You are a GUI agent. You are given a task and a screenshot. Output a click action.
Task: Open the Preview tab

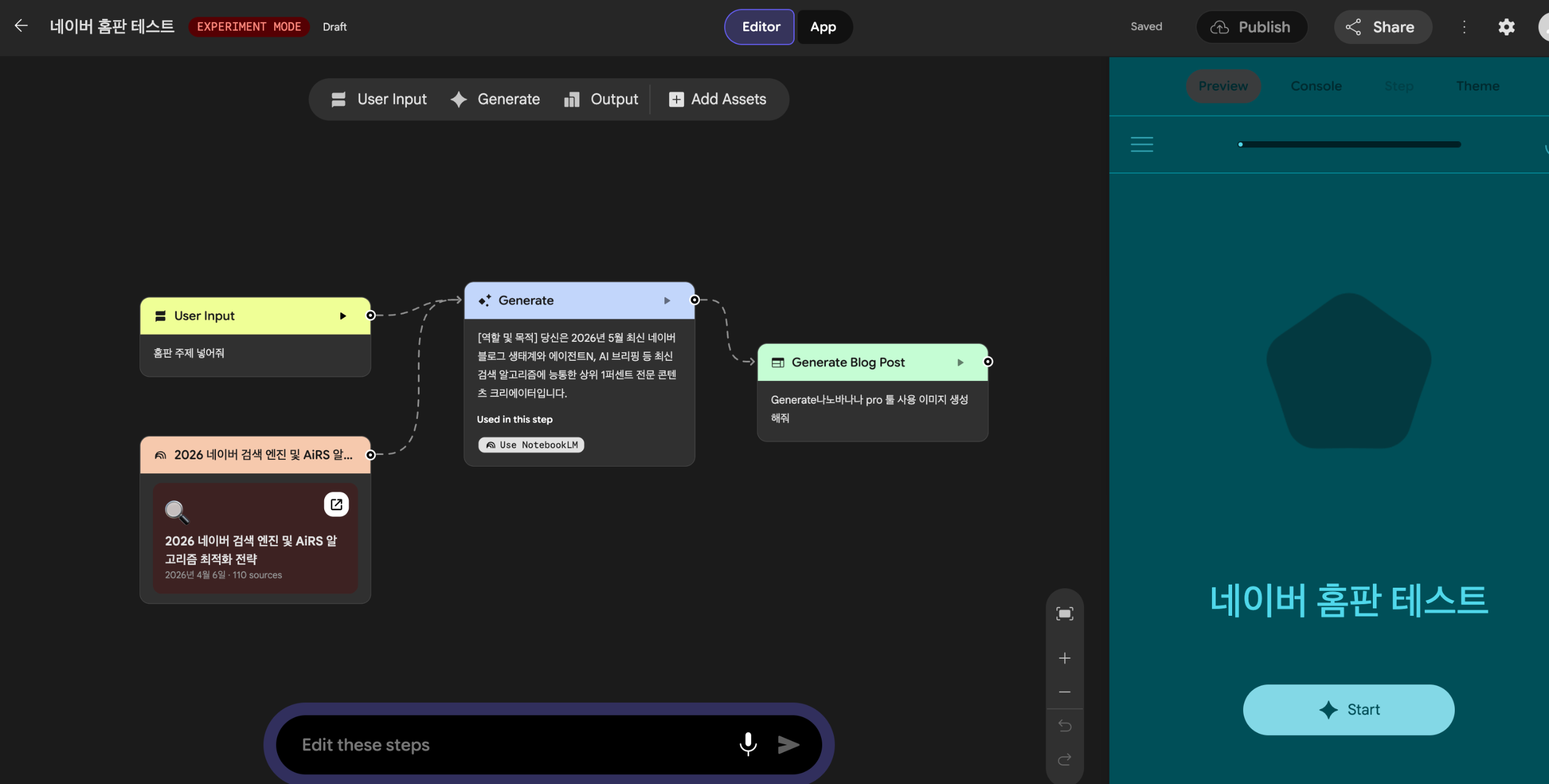(x=1223, y=86)
